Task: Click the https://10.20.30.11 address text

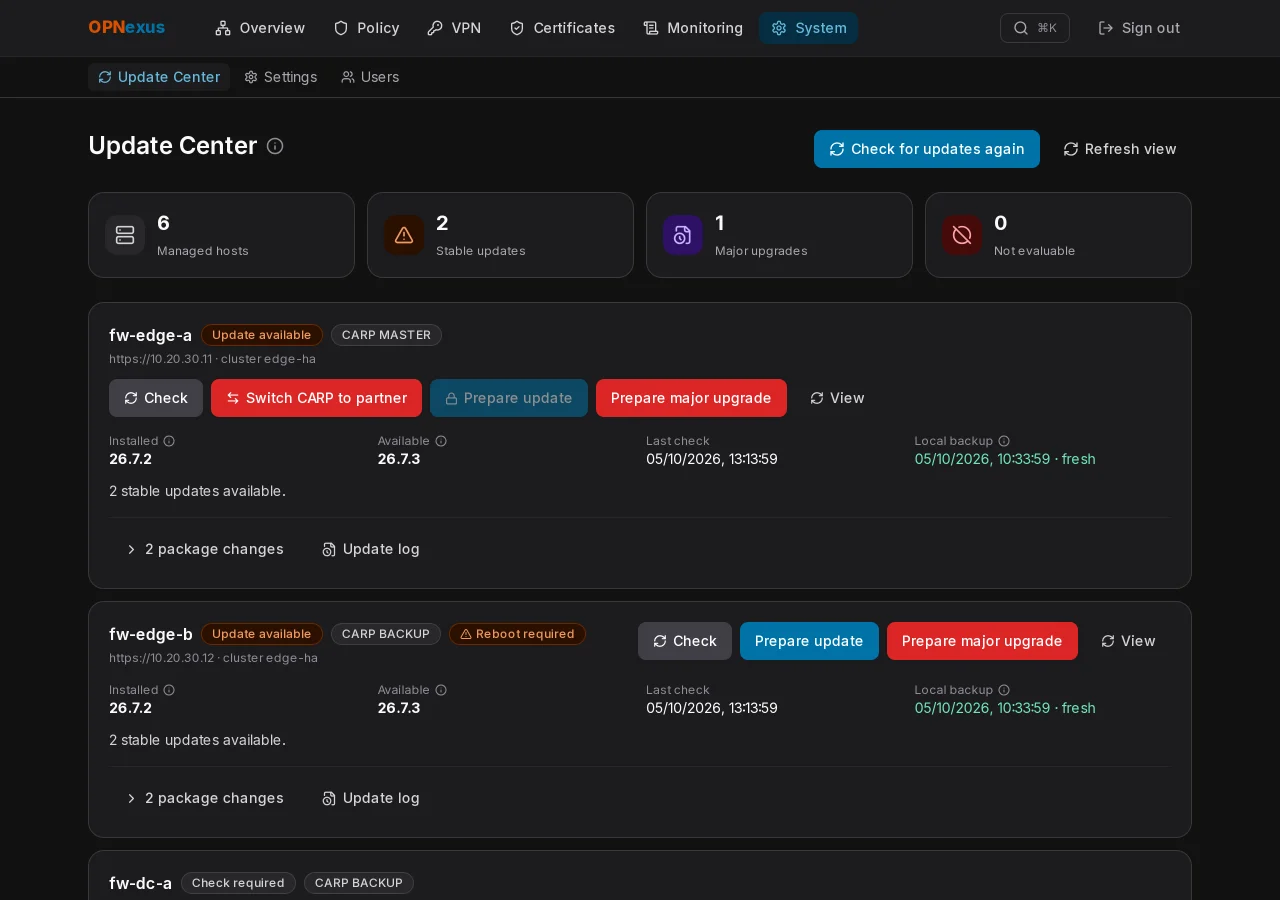Action: click(x=161, y=359)
